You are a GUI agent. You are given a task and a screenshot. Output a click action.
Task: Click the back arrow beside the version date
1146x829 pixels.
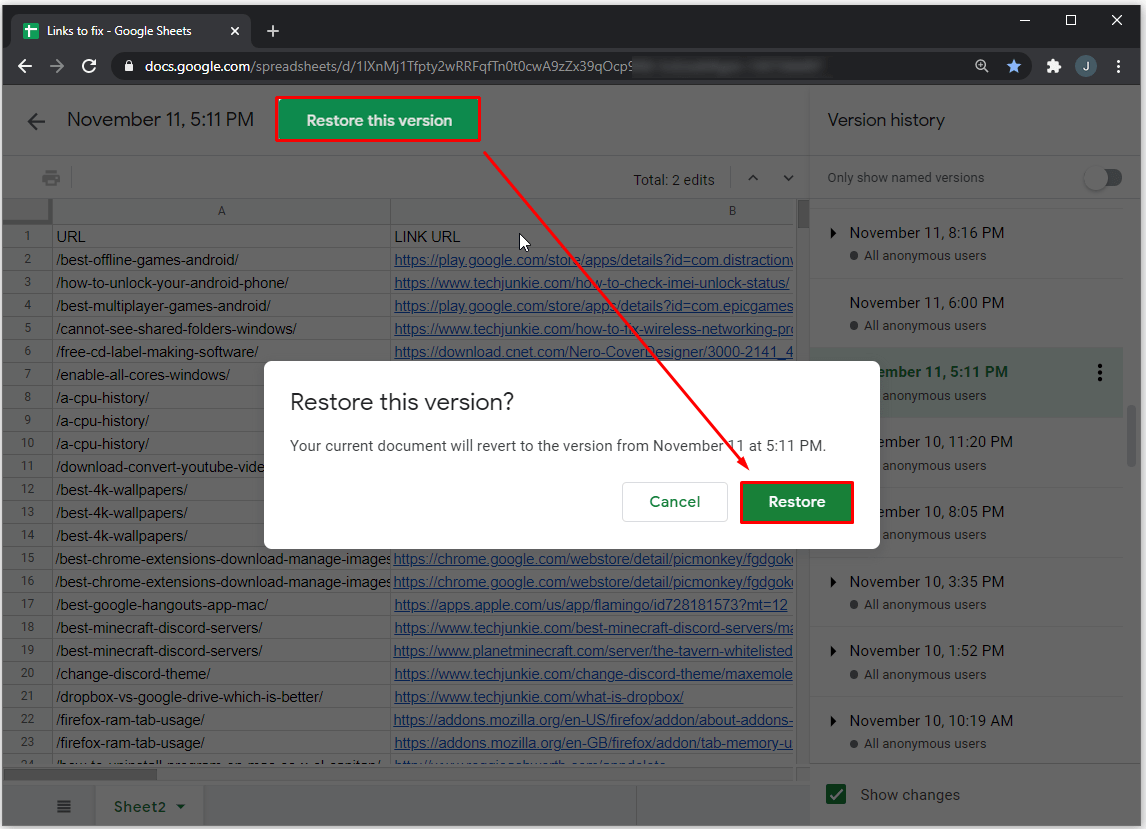click(36, 121)
